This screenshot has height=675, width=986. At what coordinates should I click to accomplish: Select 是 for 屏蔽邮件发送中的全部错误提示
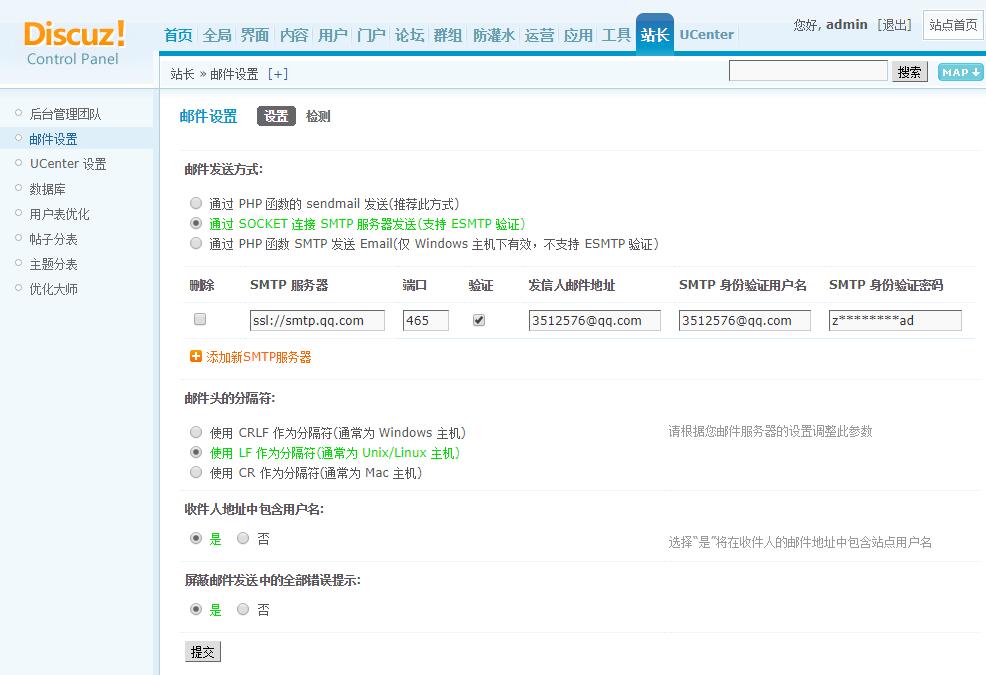[196, 609]
